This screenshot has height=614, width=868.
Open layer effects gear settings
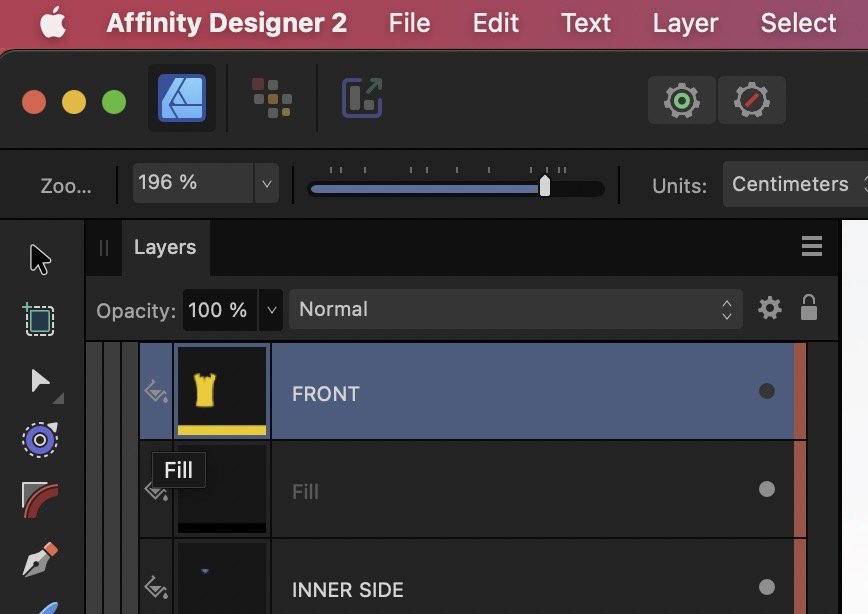click(769, 308)
